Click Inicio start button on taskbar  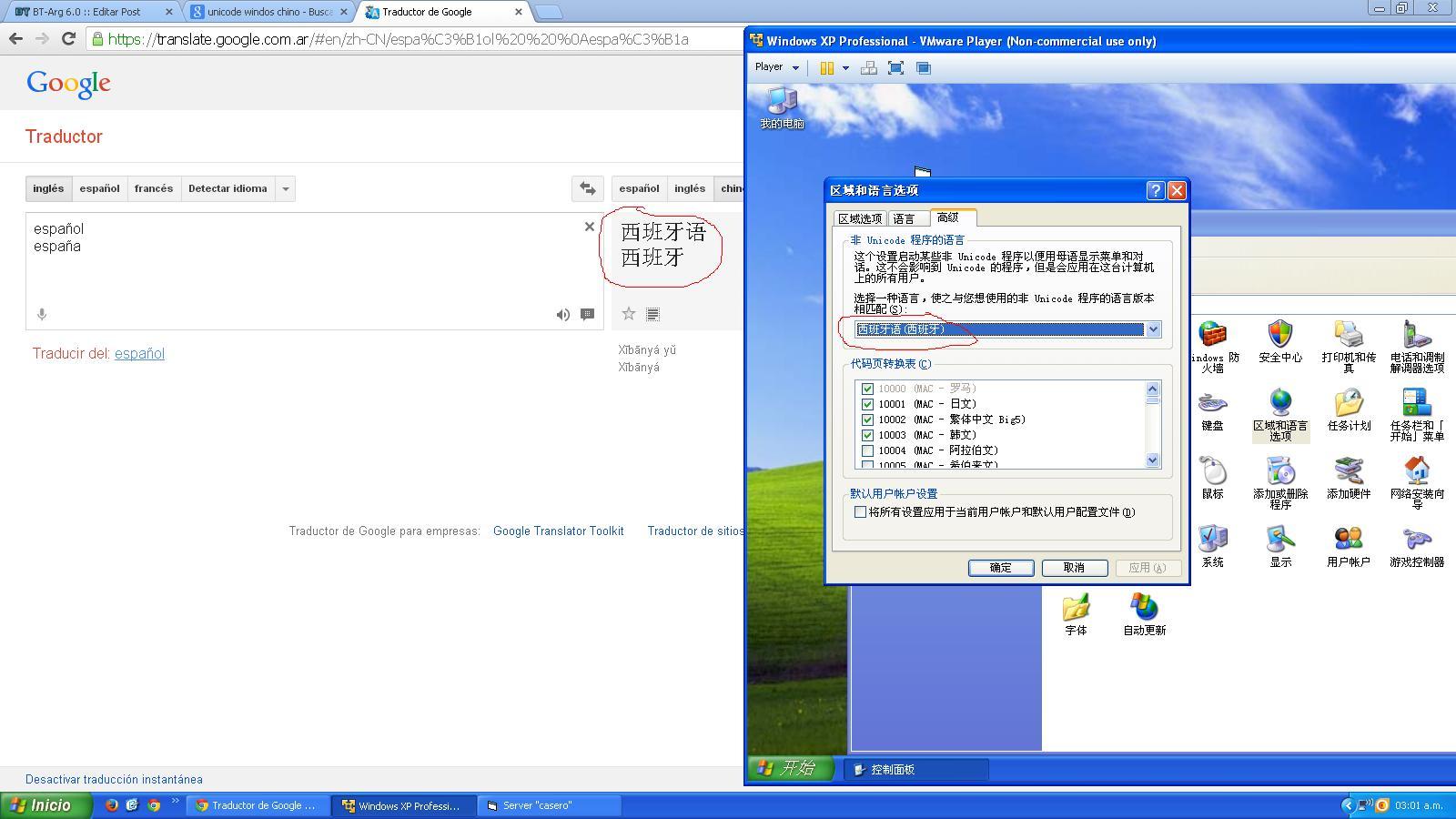pyautogui.click(x=46, y=805)
